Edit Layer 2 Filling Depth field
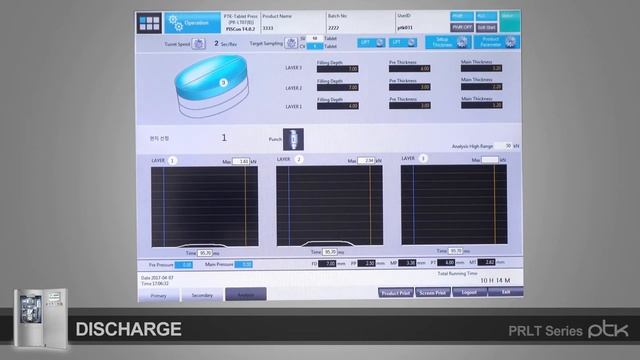This screenshot has height=360, width=640. [338, 87]
